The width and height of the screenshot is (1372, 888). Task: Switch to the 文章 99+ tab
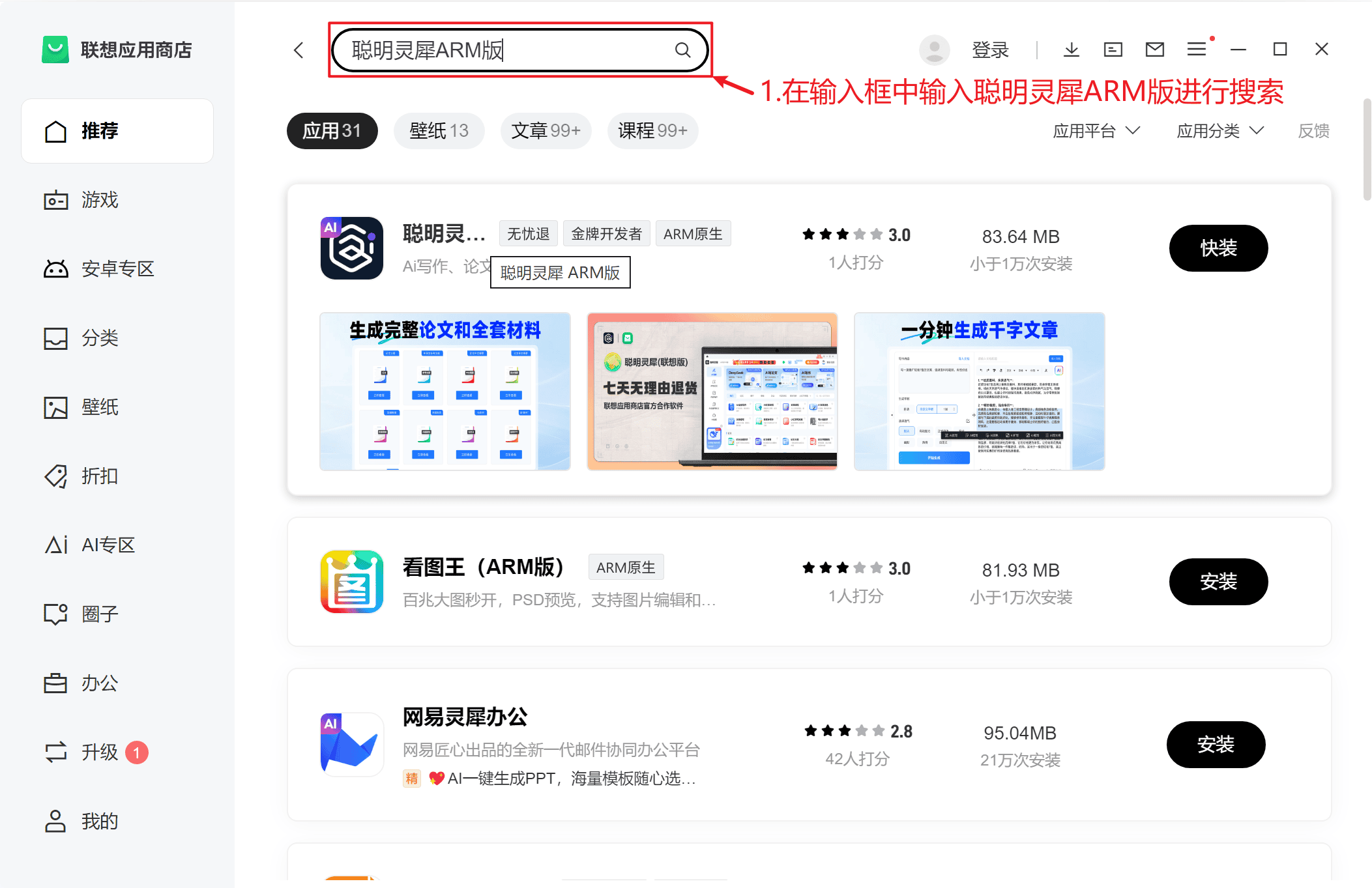pyautogui.click(x=546, y=131)
